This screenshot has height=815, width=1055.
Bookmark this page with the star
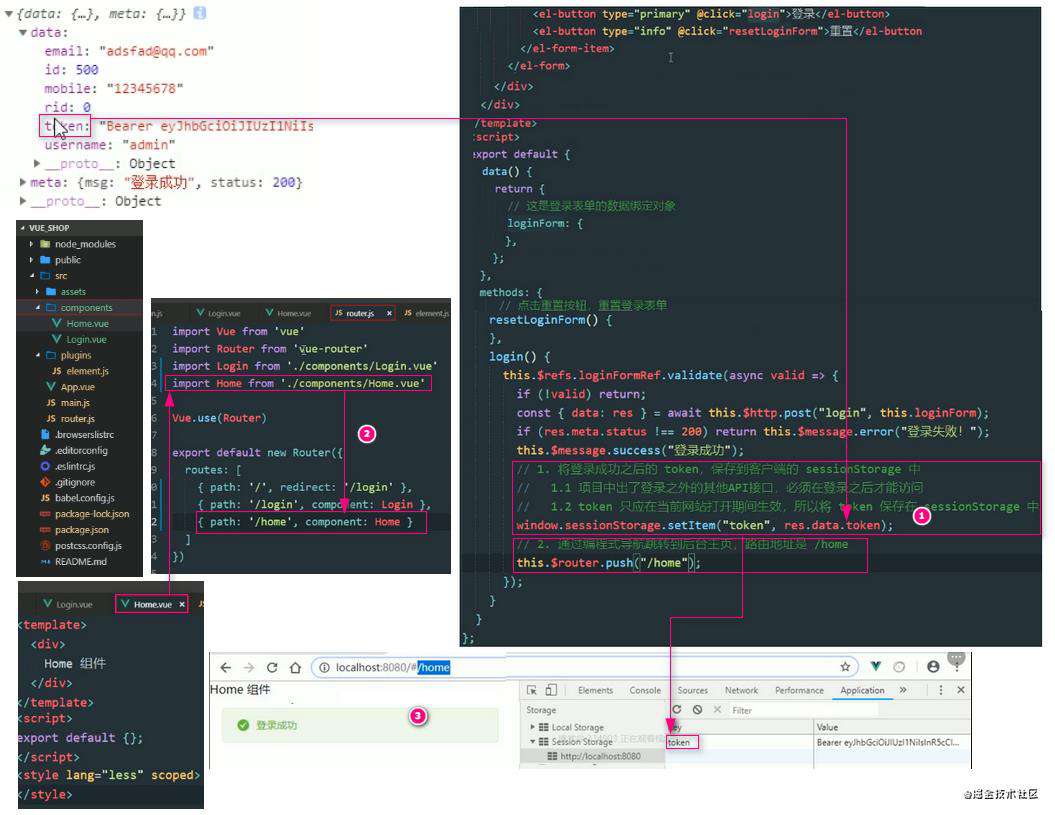845,666
